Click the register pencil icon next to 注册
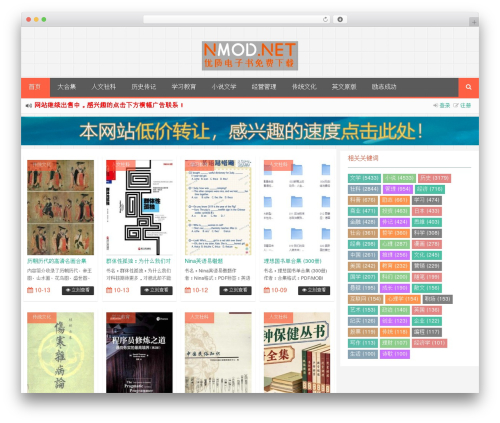500x423 pixels. (x=456, y=106)
